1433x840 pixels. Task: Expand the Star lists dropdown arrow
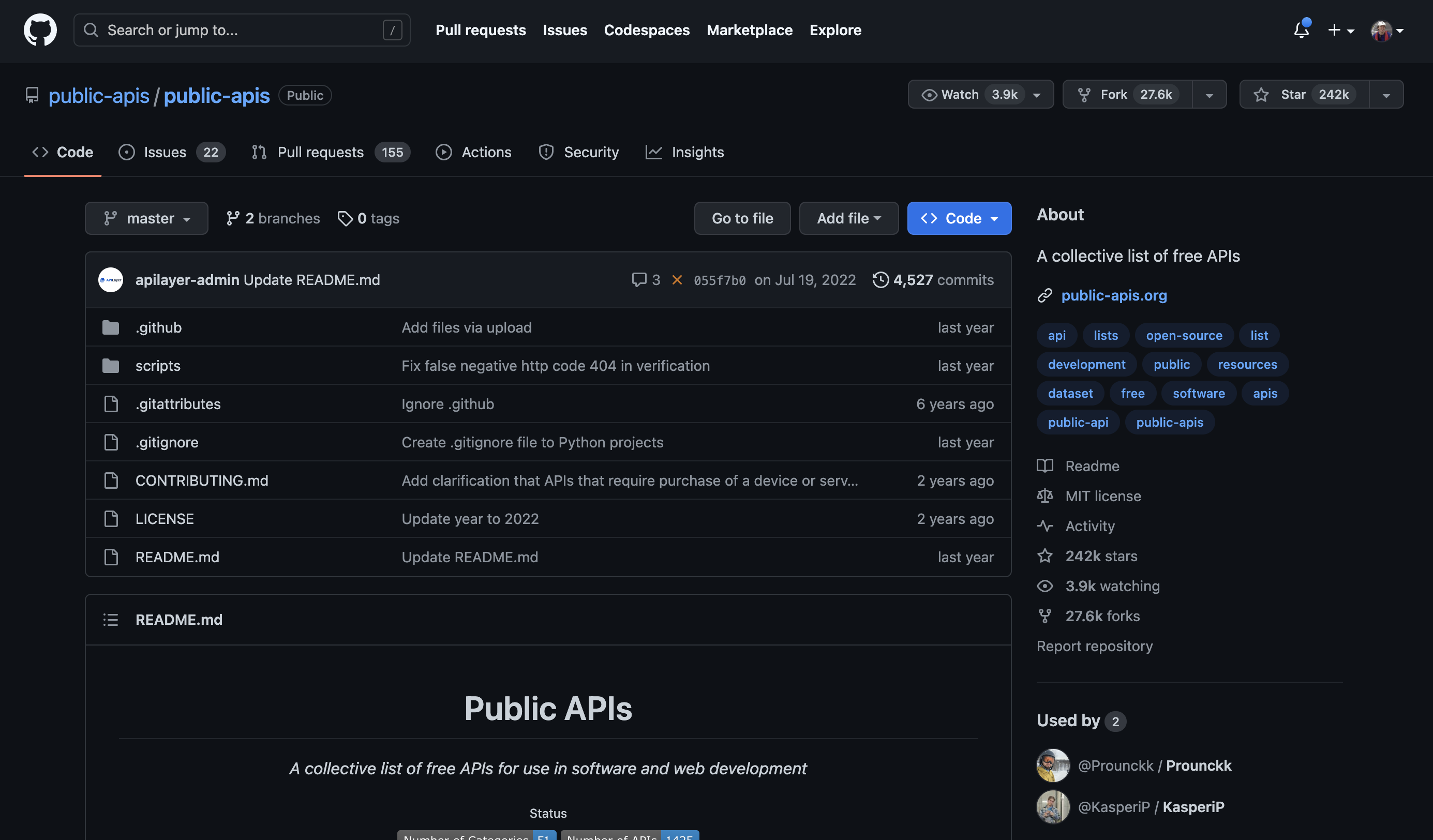pos(1386,95)
